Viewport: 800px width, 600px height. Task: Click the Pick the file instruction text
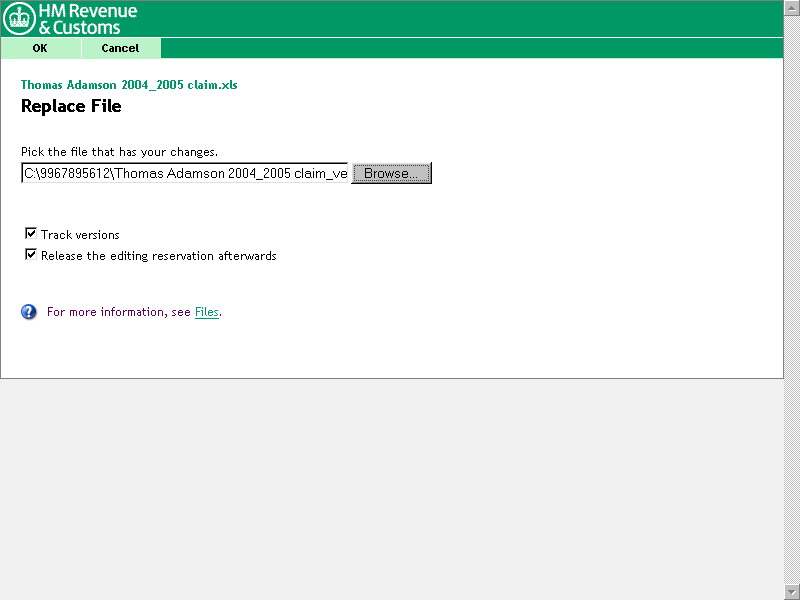119,152
